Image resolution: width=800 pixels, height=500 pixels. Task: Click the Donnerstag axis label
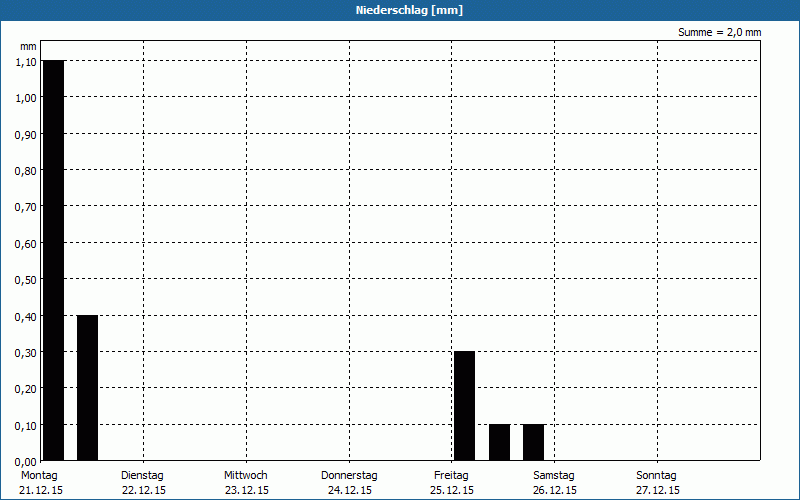349,475
